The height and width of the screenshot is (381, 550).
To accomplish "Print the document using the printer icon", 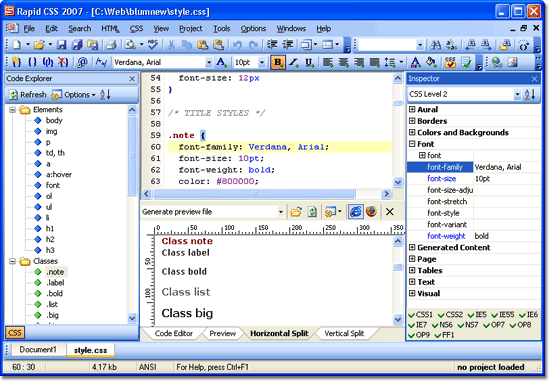I will coord(112,45).
